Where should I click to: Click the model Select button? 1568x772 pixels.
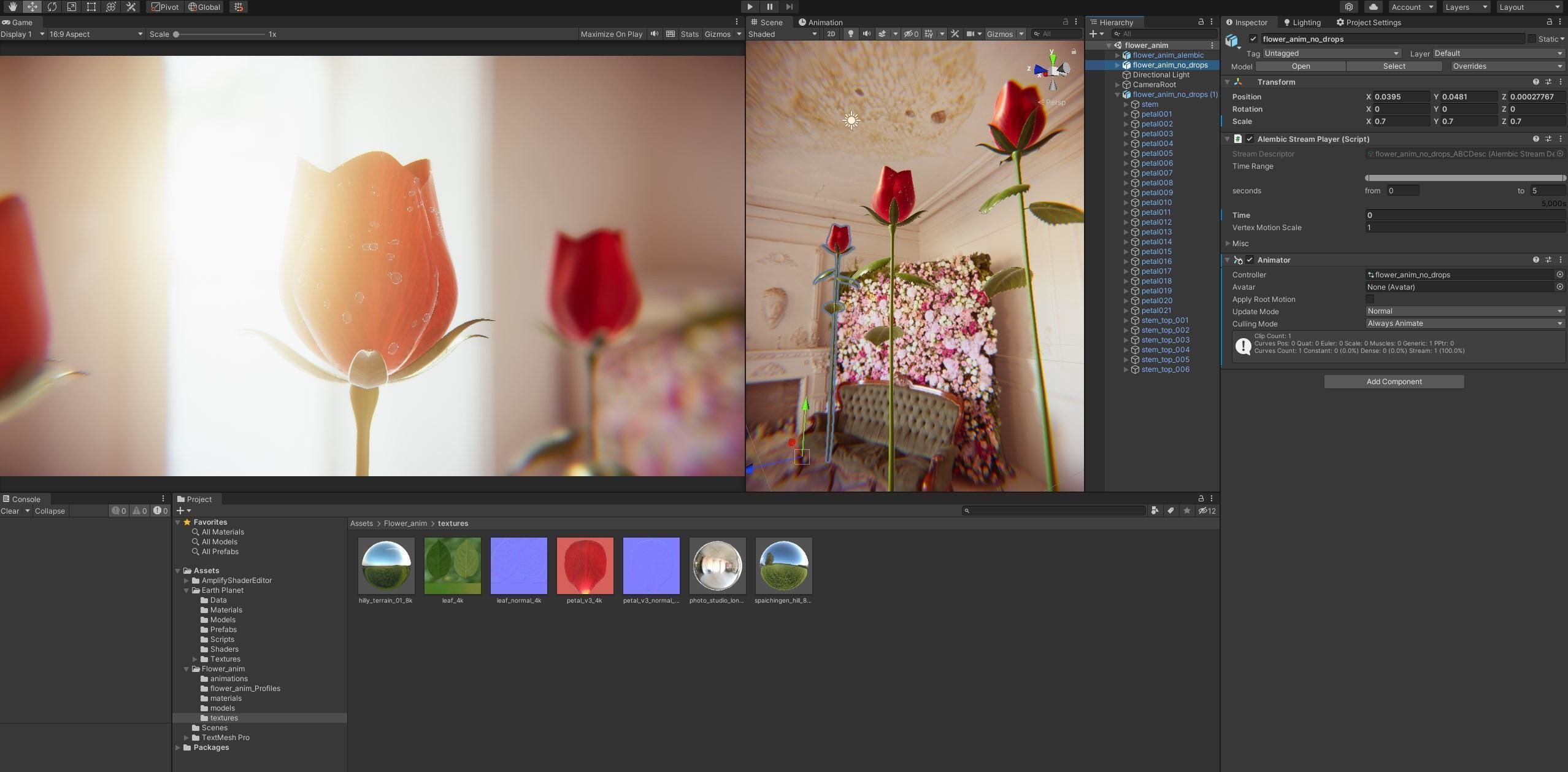[x=1394, y=66]
